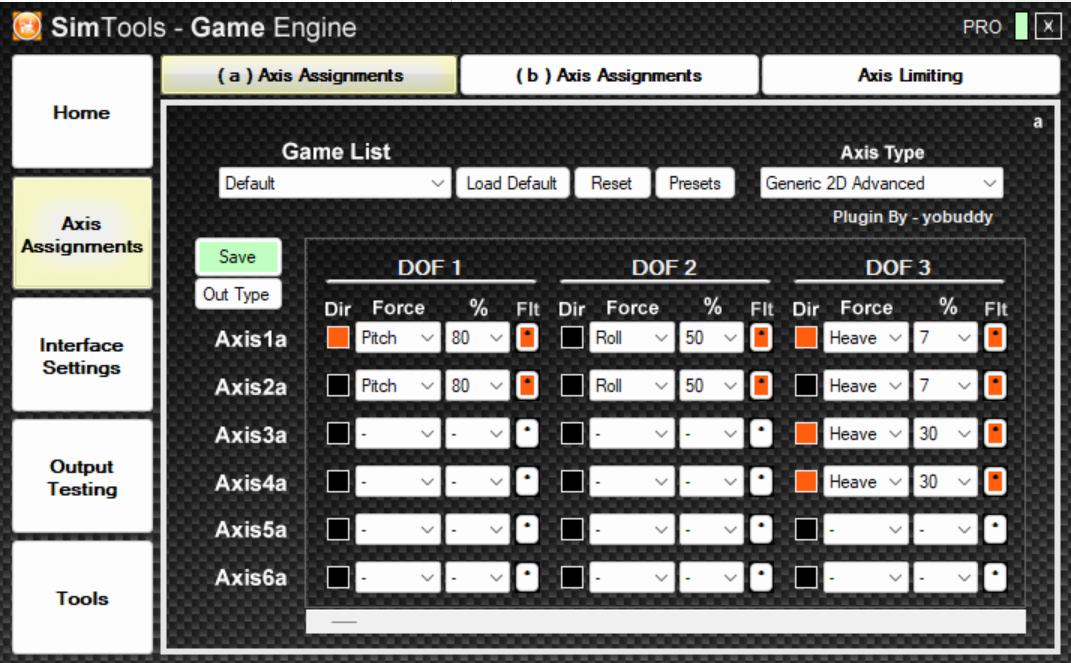This screenshot has height=663, width=1071.
Task: Open Axis2a DOF 2 Roll force dropdown
Action: (631, 385)
